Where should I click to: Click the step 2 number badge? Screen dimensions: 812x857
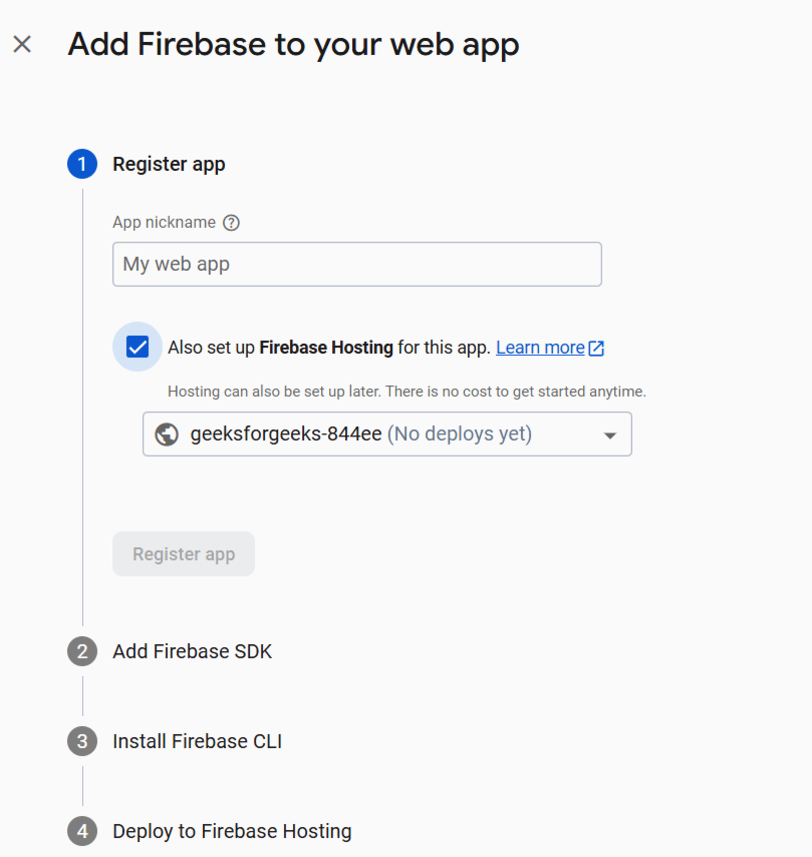coord(82,652)
